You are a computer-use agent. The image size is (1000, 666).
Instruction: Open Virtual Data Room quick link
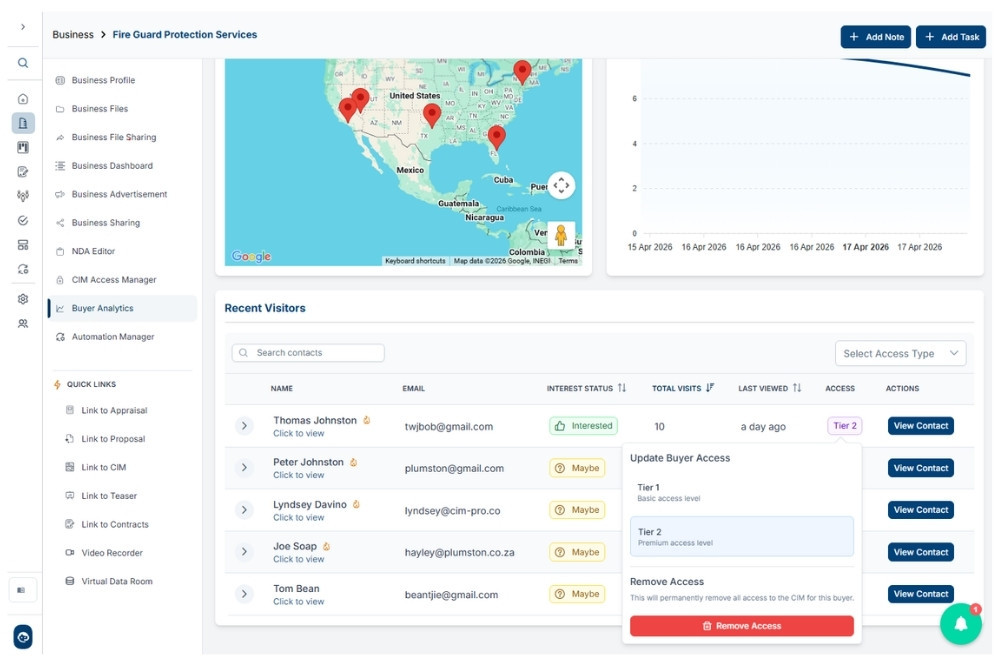(x=117, y=581)
